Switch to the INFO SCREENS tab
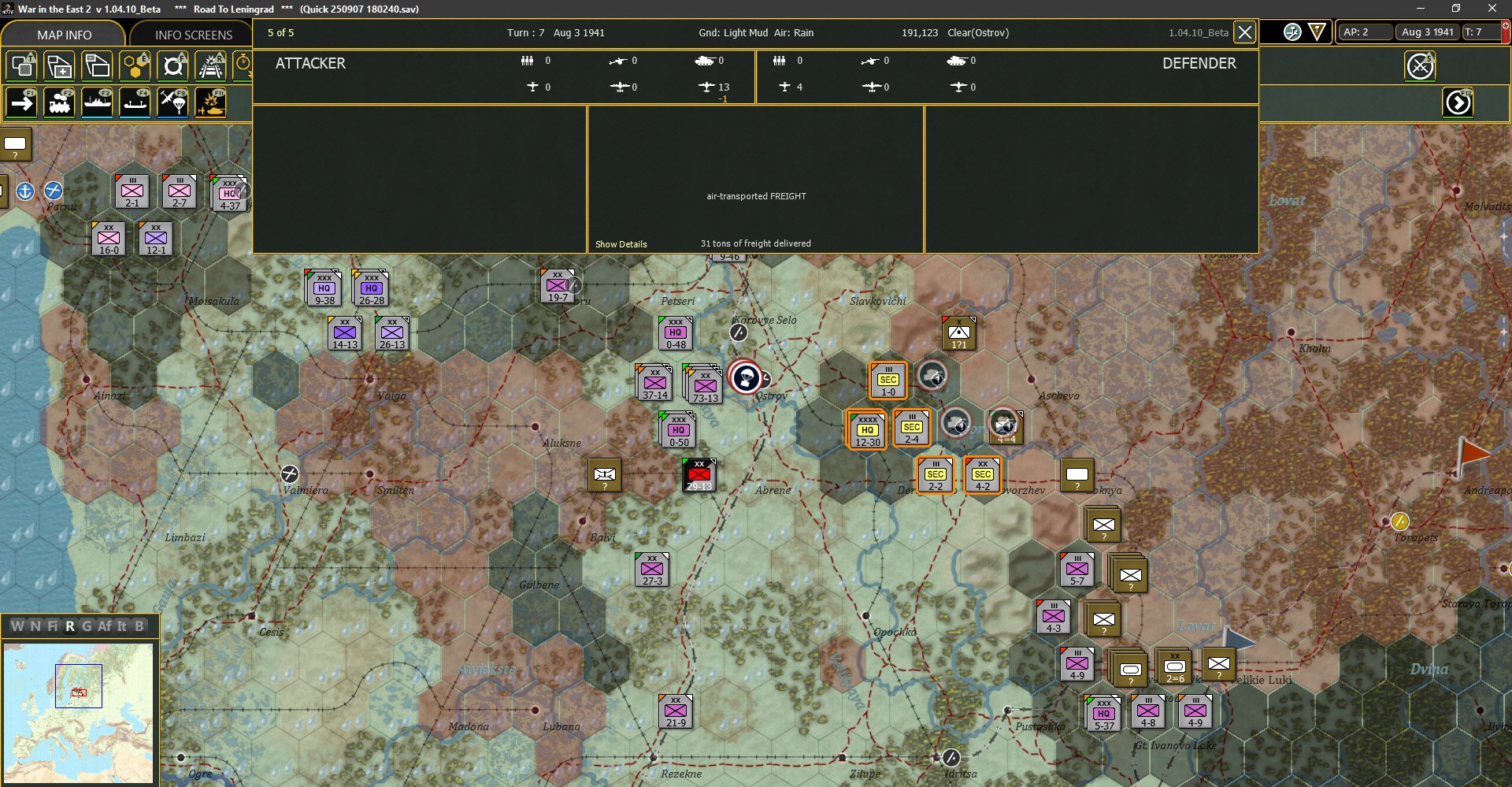 (193, 35)
